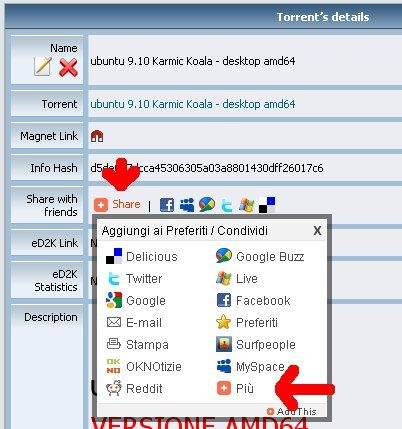
Task: Click the Info Hash label
Action: point(54,168)
